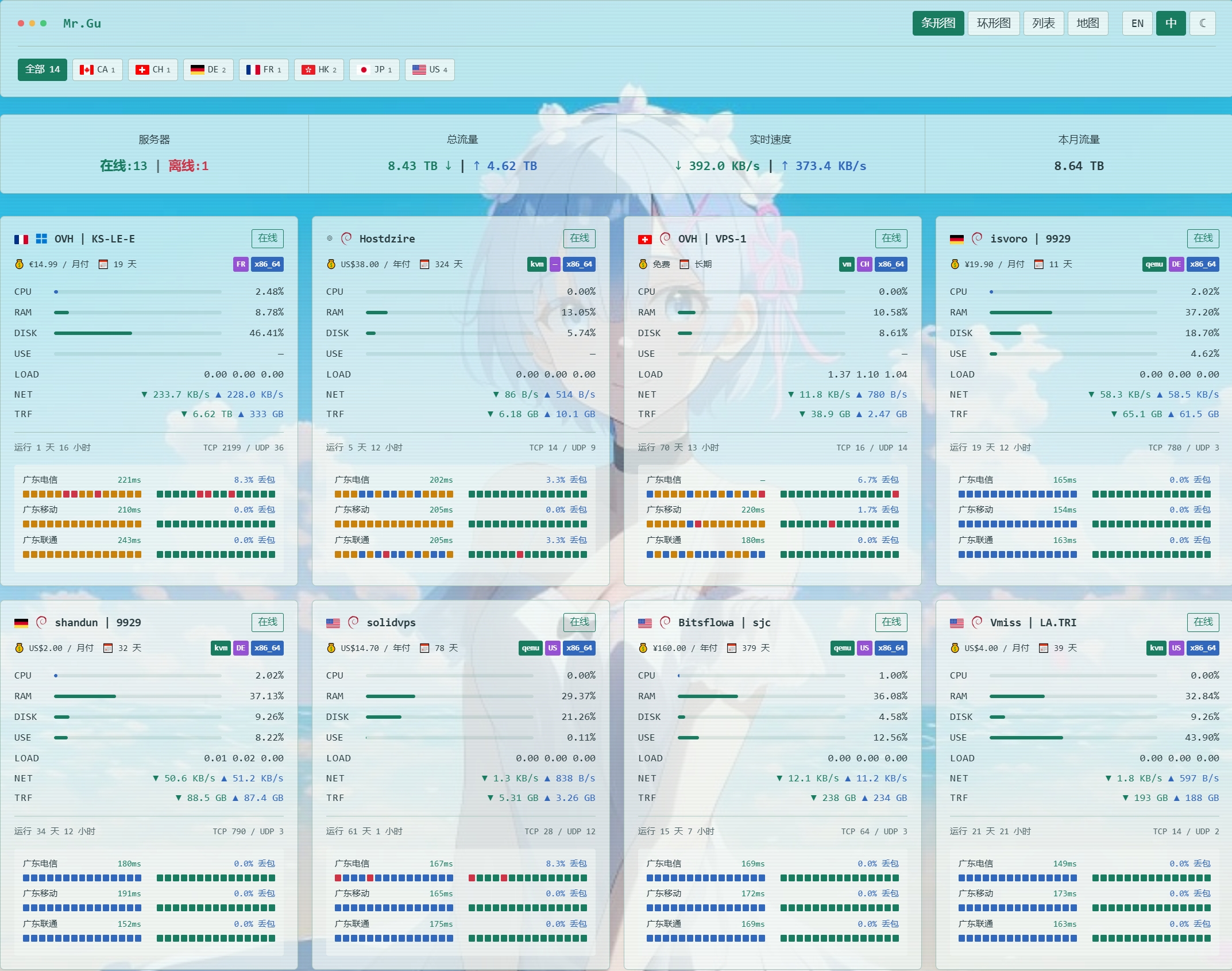1232x971 pixels.
Task: Click qemu tag on isvoro 9929 card
Action: click(1154, 264)
